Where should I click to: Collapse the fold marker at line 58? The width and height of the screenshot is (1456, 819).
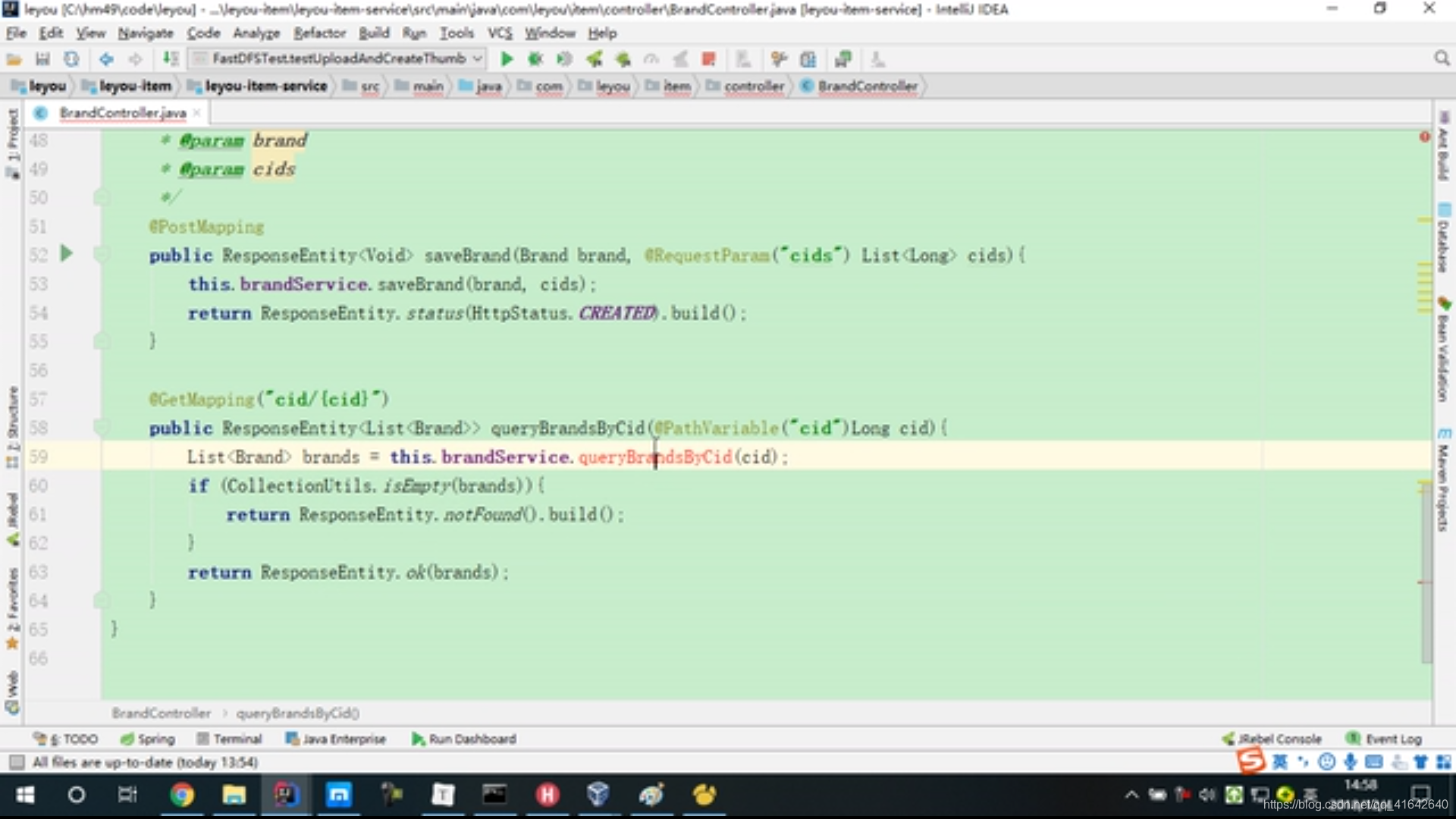coord(102,427)
